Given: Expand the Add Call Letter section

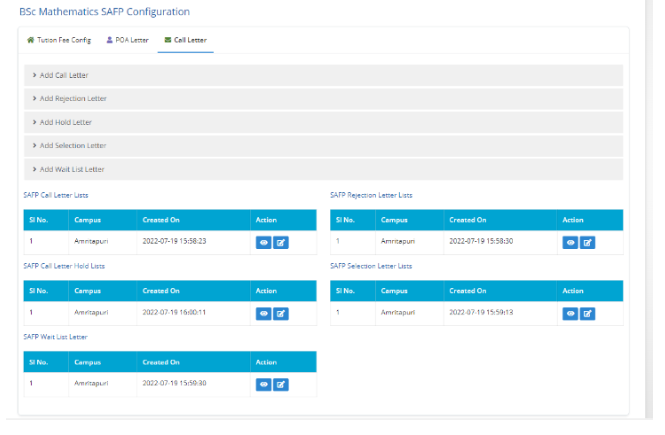Looking at the screenshot, I should pos(66,75).
